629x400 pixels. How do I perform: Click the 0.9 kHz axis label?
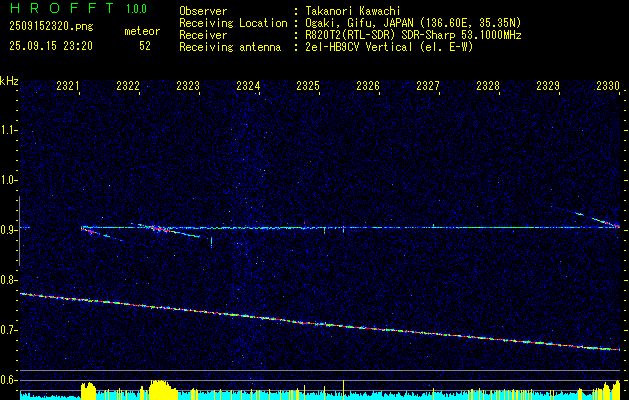[9, 230]
